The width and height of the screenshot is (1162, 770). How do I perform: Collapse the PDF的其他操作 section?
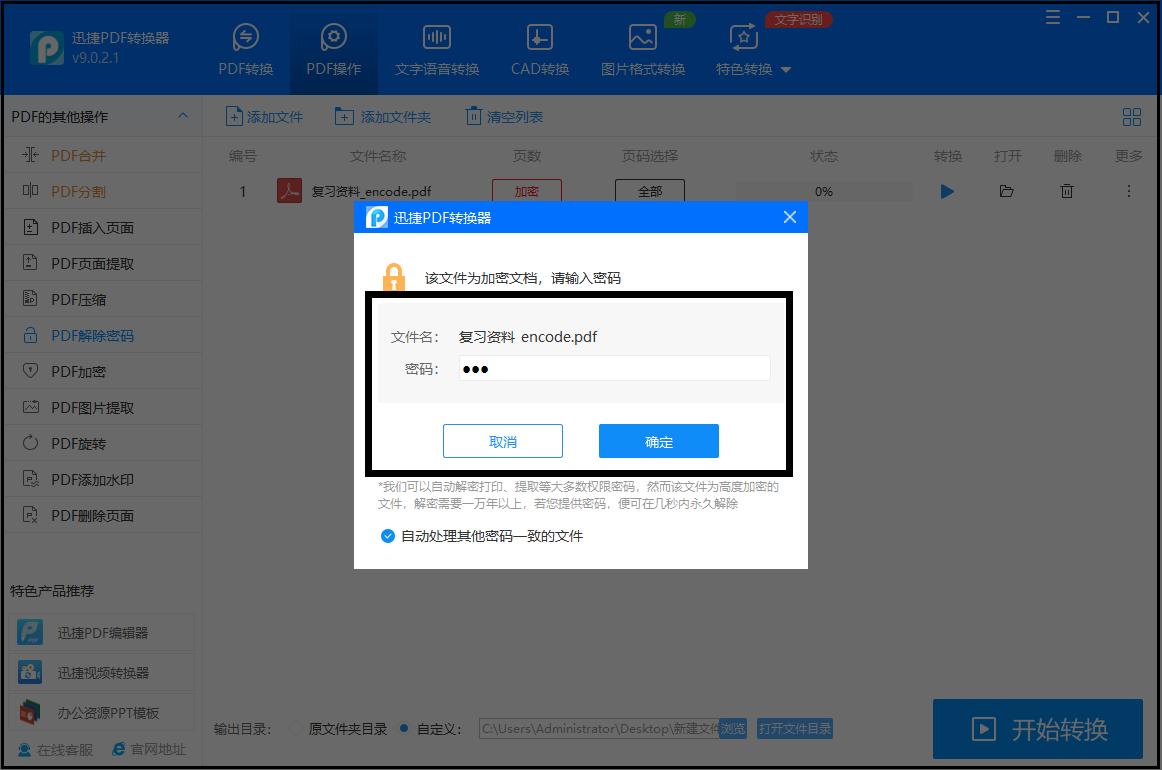tap(184, 116)
